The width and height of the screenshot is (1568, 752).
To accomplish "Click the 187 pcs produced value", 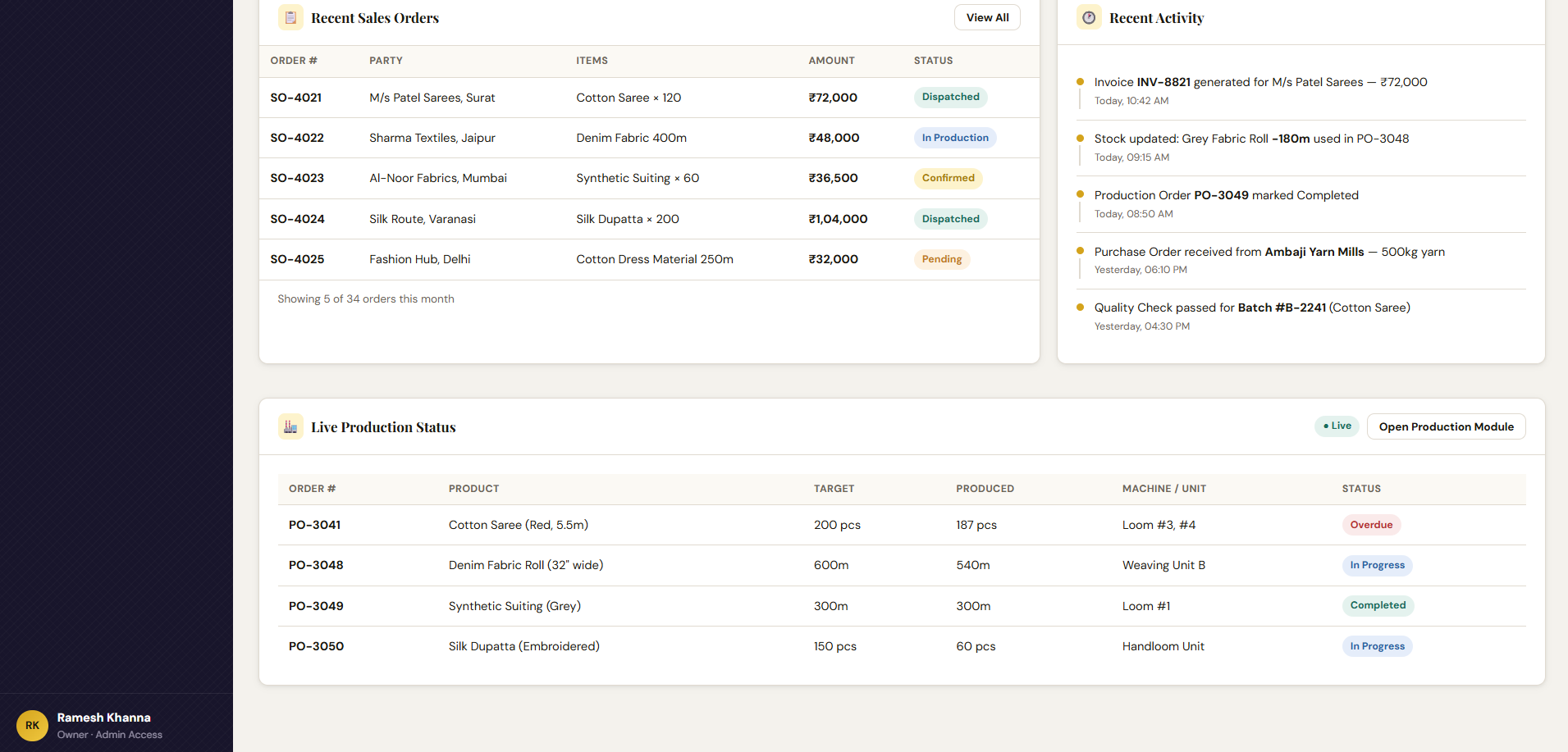I will pyautogui.click(x=976, y=525).
